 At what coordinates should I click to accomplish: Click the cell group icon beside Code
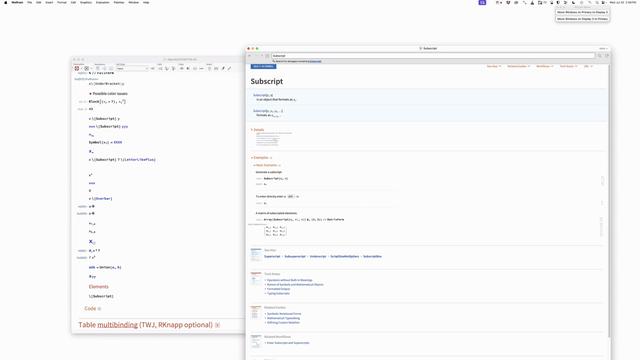point(99,309)
